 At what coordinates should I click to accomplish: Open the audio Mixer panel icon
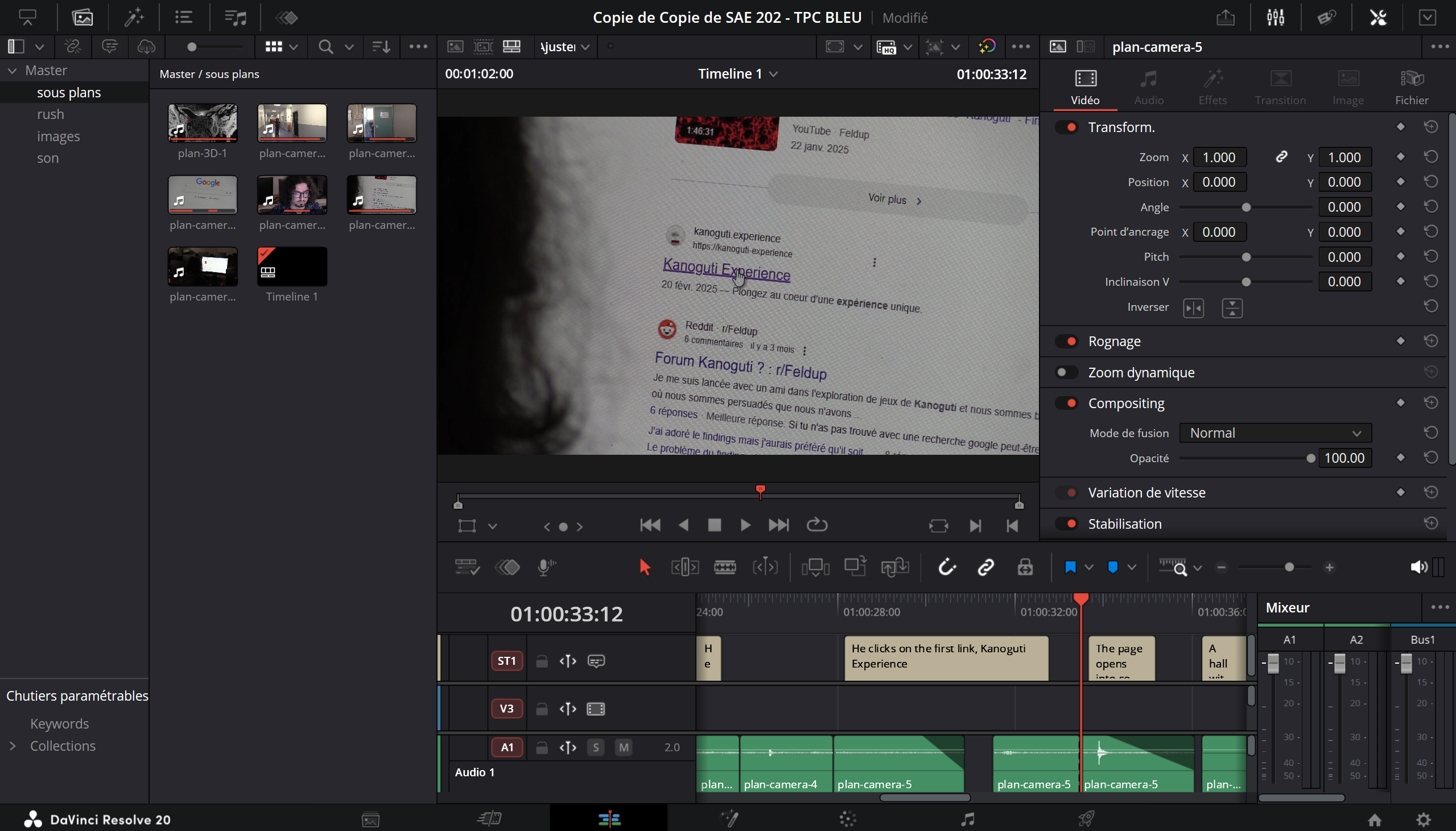[1275, 17]
